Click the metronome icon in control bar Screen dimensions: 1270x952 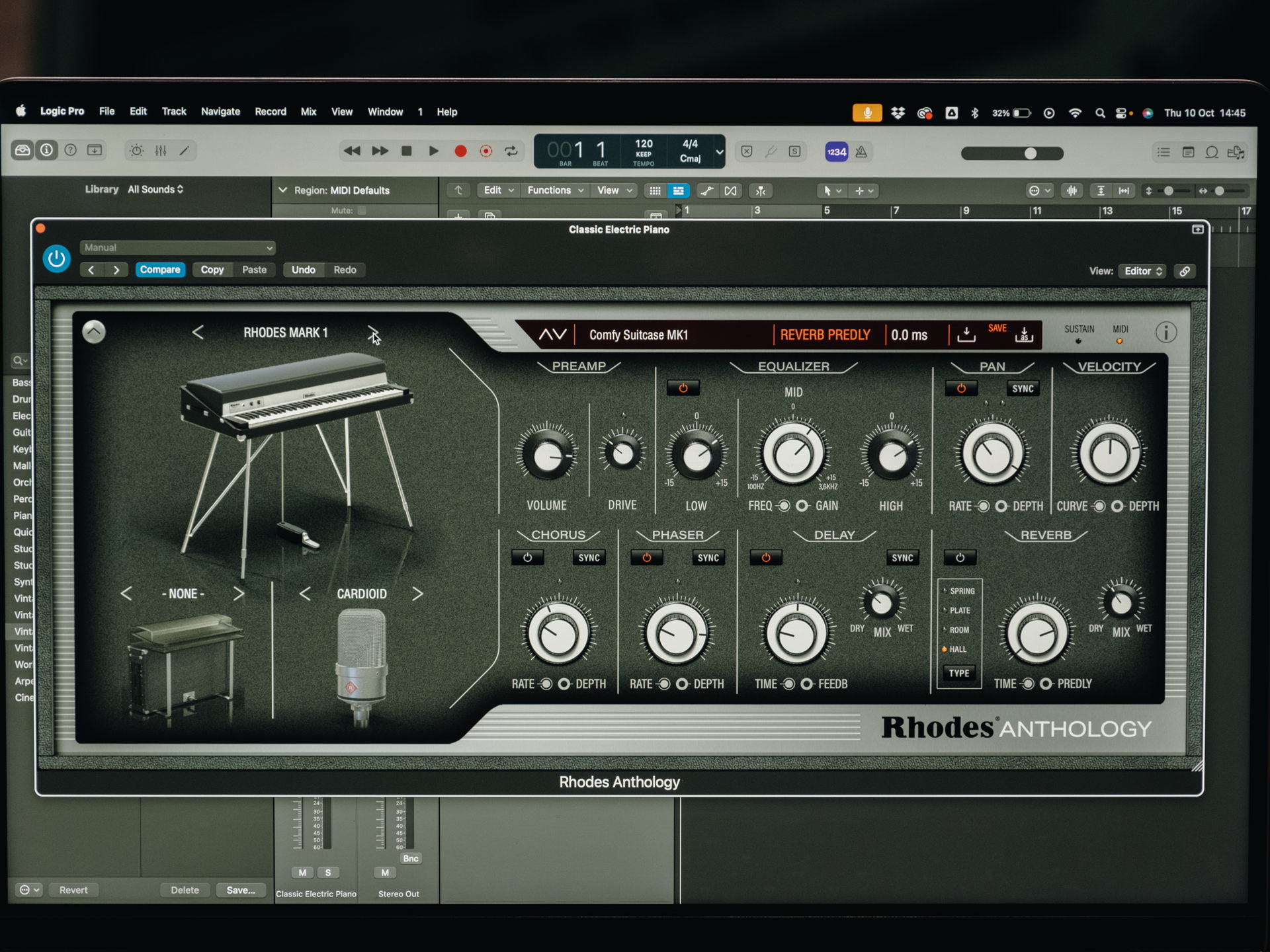(861, 152)
